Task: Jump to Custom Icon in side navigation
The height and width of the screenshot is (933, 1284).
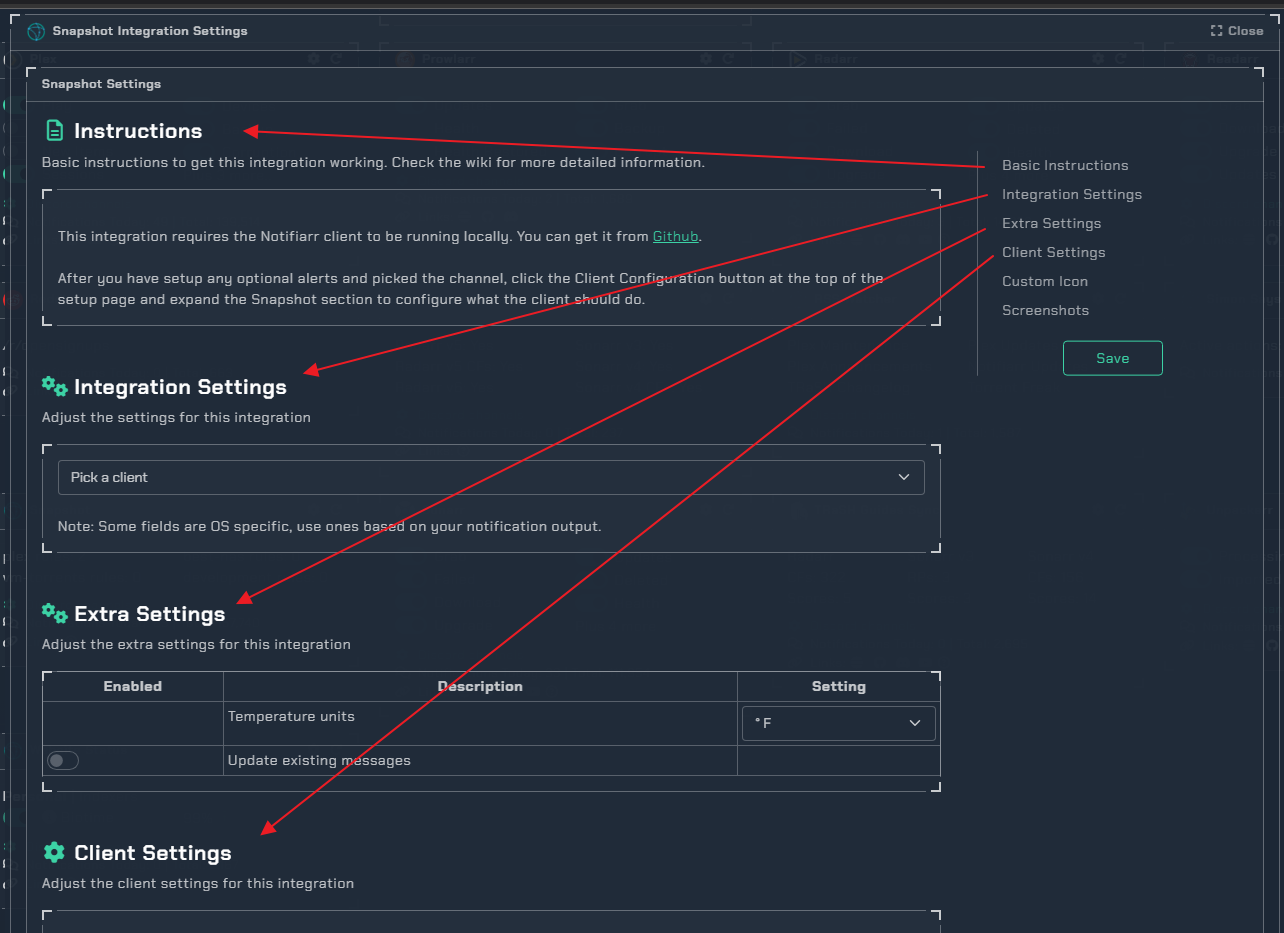Action: [x=1045, y=281]
